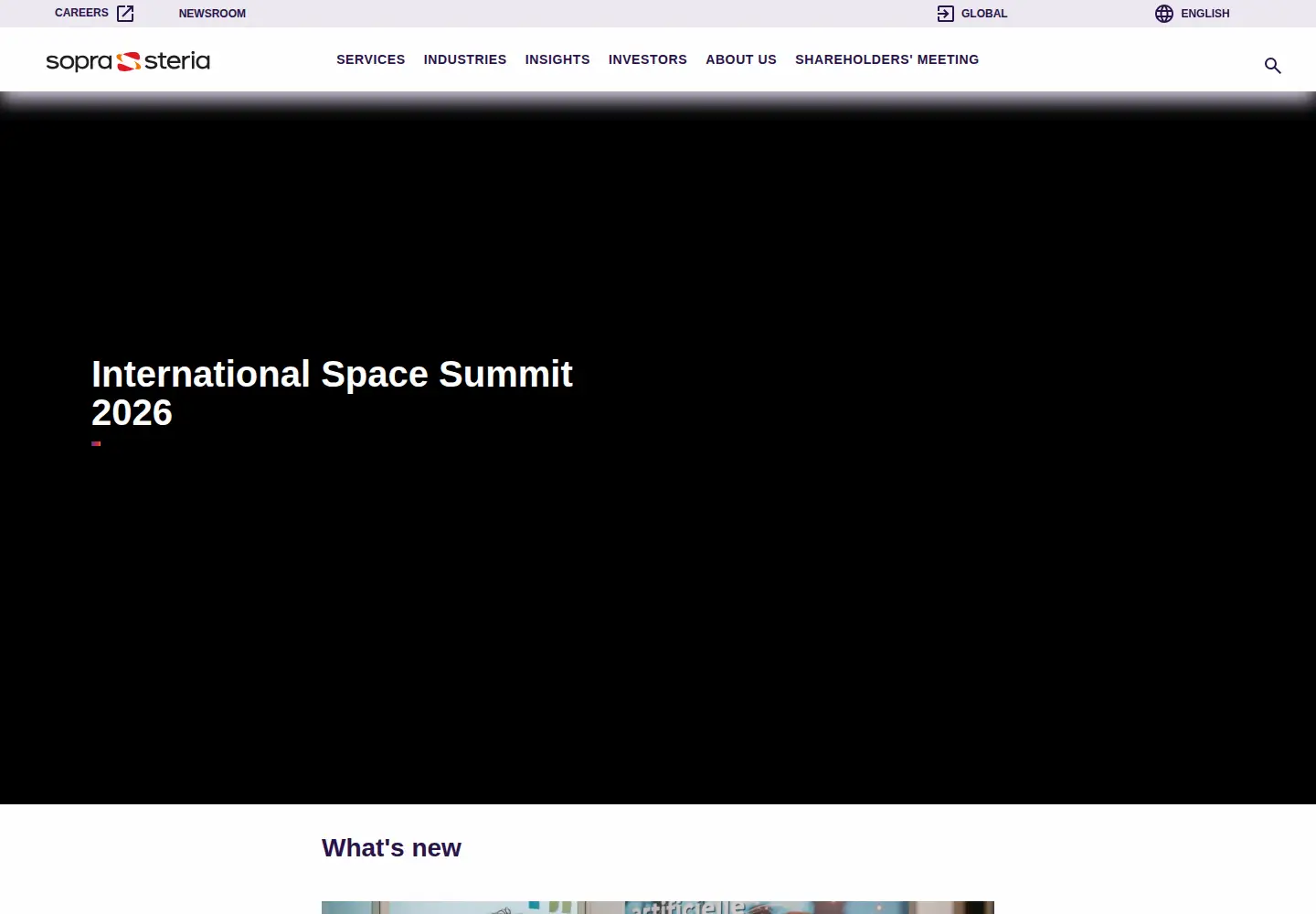Open the Investors menu
The image size is (1316, 914).
point(648,59)
